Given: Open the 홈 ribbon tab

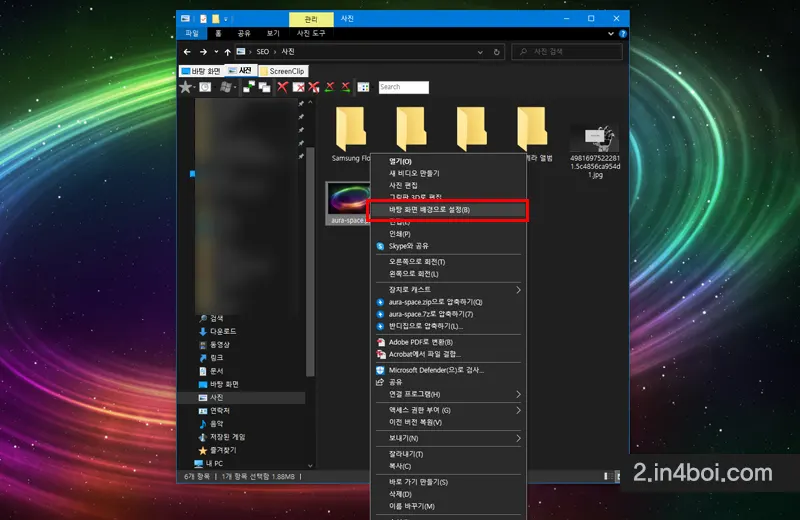Looking at the screenshot, I should click(218, 33).
